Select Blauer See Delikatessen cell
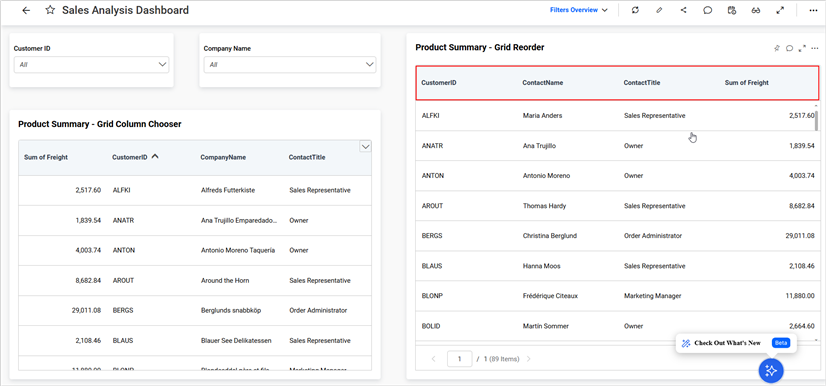826x386 pixels. (x=237, y=341)
